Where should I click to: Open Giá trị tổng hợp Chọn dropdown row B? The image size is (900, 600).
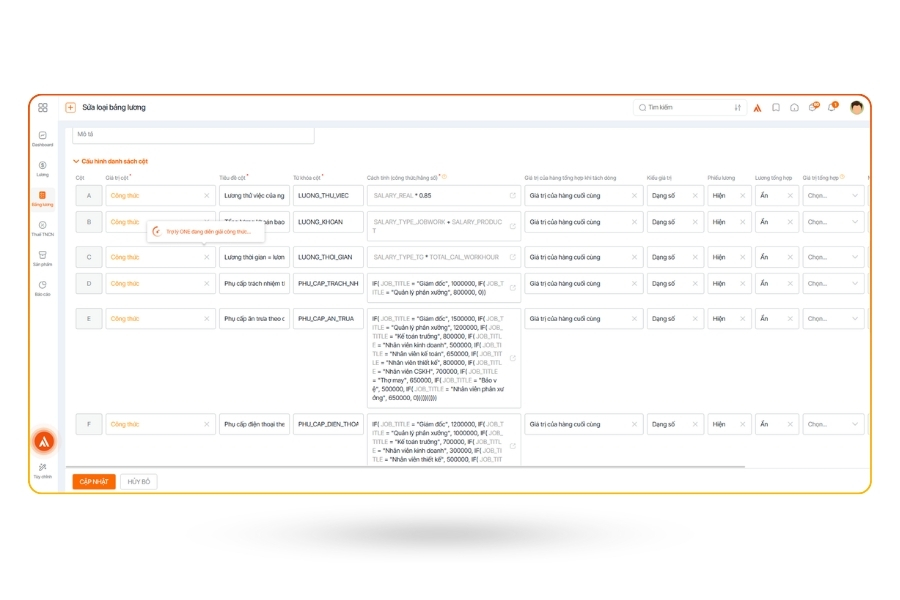coord(833,222)
